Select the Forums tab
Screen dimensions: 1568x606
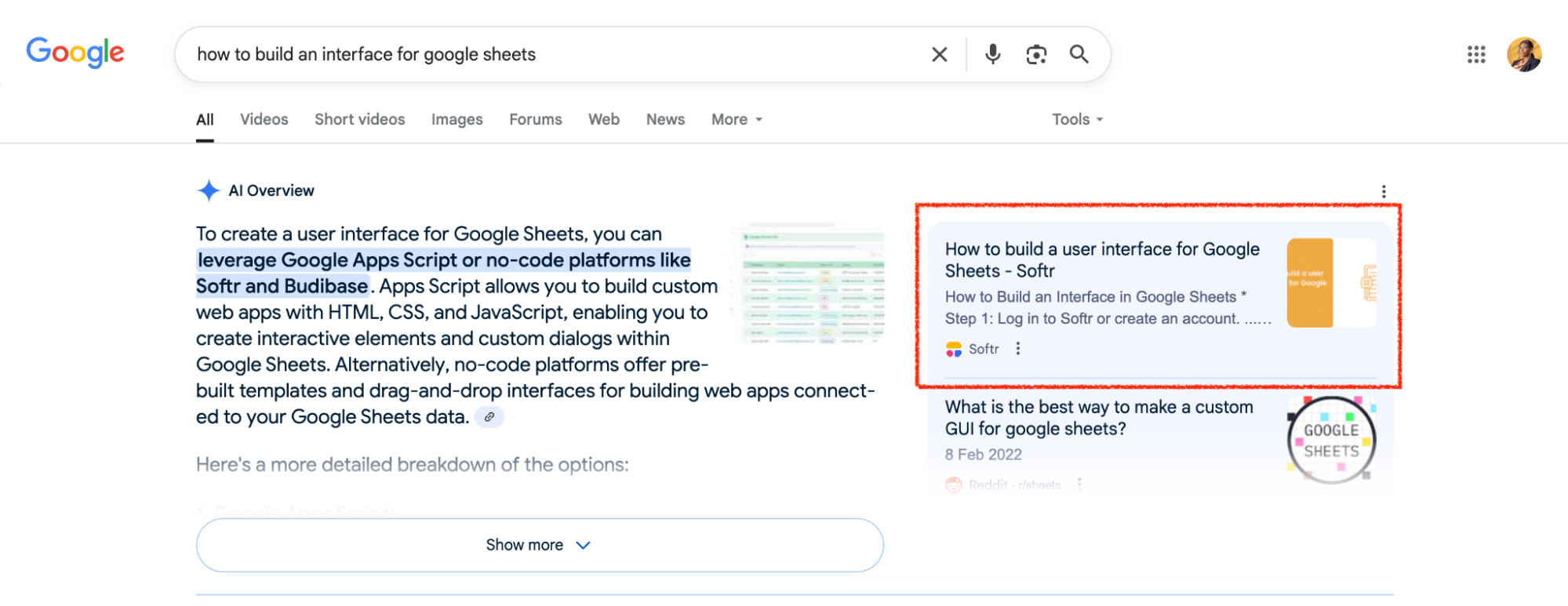tap(536, 119)
